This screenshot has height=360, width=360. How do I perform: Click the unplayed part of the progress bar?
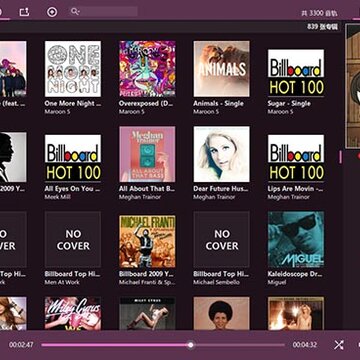(x=239, y=345)
